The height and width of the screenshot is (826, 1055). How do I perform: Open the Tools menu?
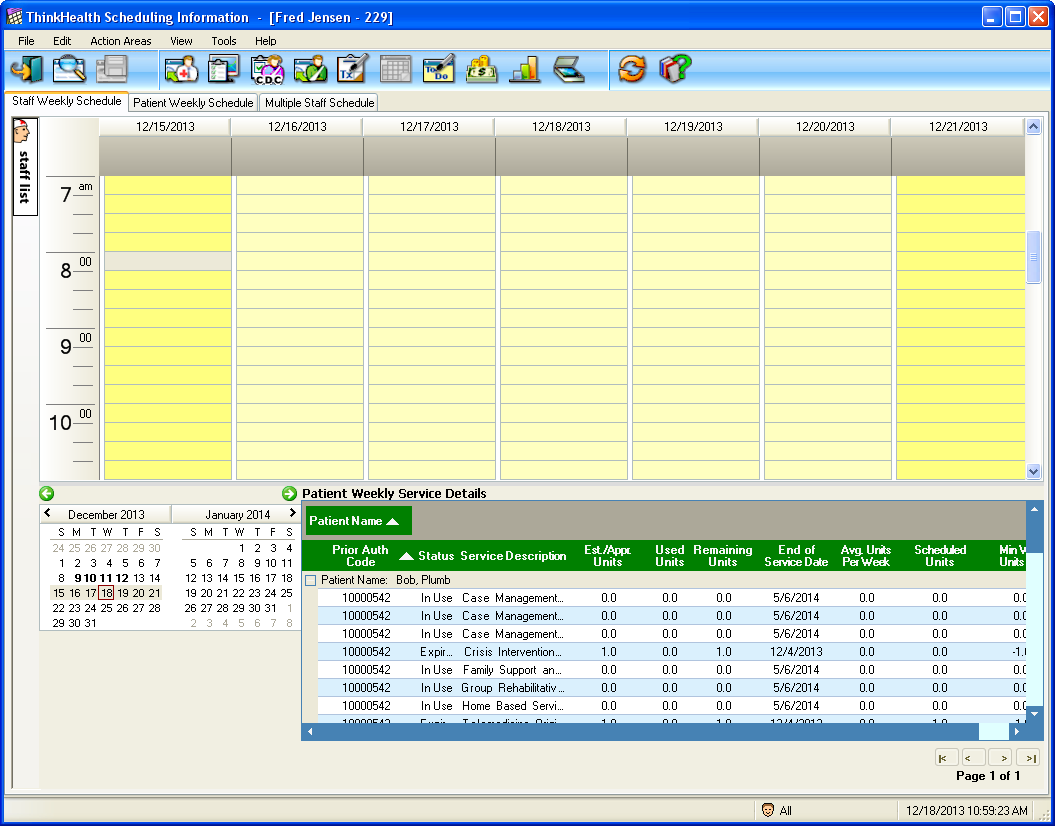point(224,41)
